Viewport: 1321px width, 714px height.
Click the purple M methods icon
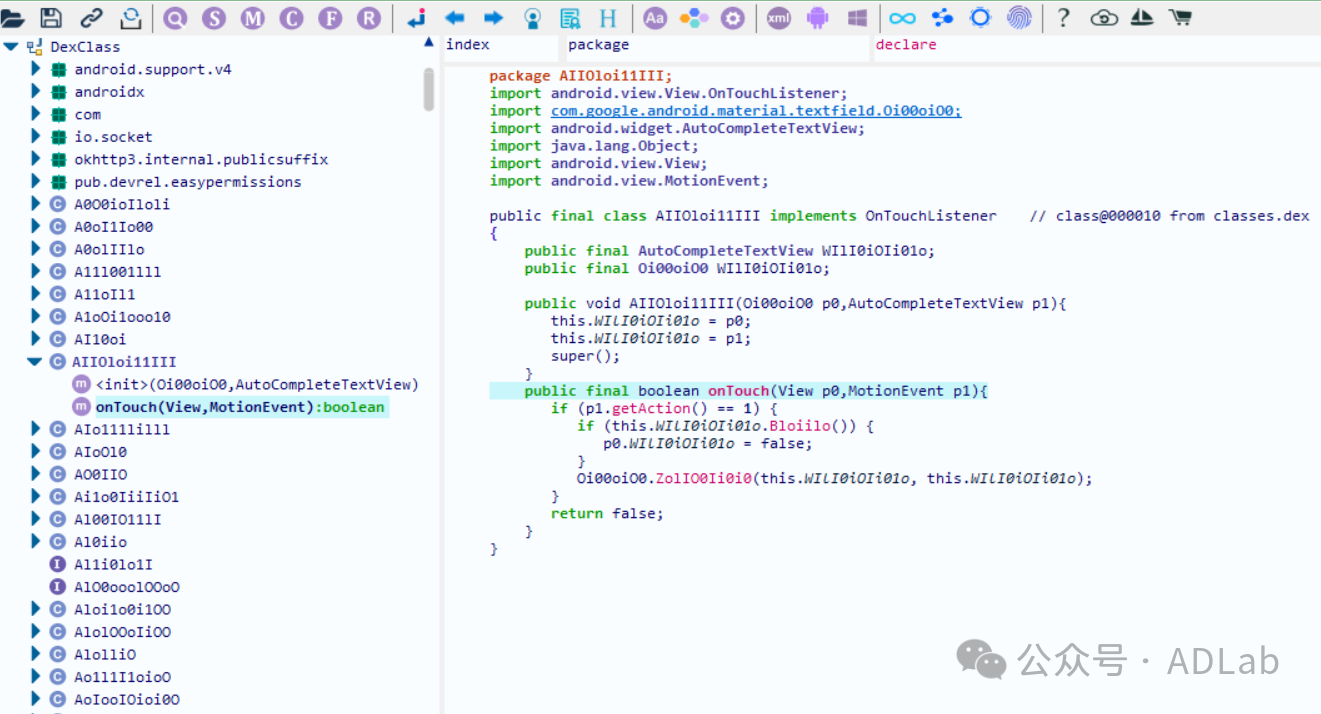click(x=253, y=17)
